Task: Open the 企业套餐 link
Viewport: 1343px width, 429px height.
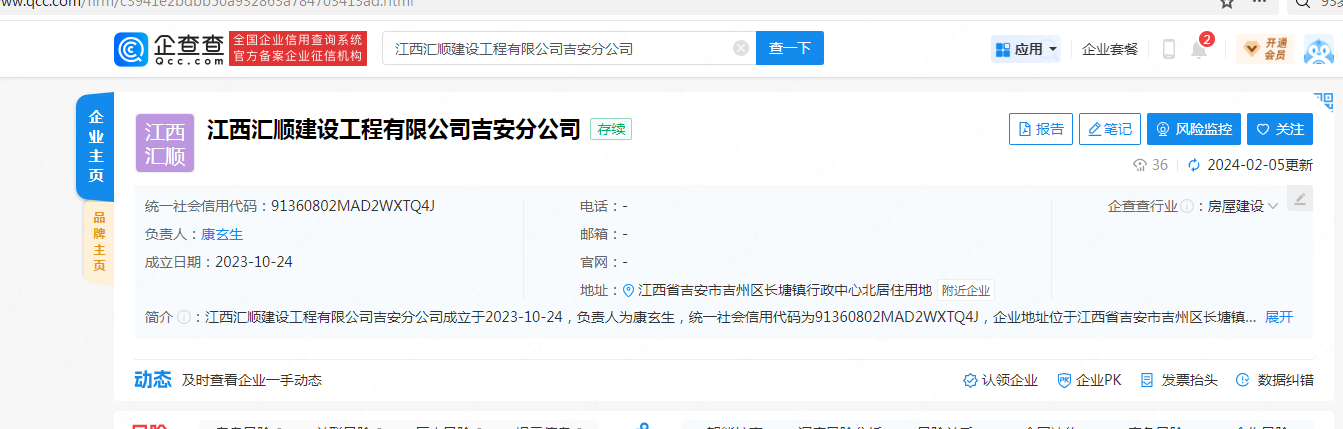Action: tap(1110, 48)
